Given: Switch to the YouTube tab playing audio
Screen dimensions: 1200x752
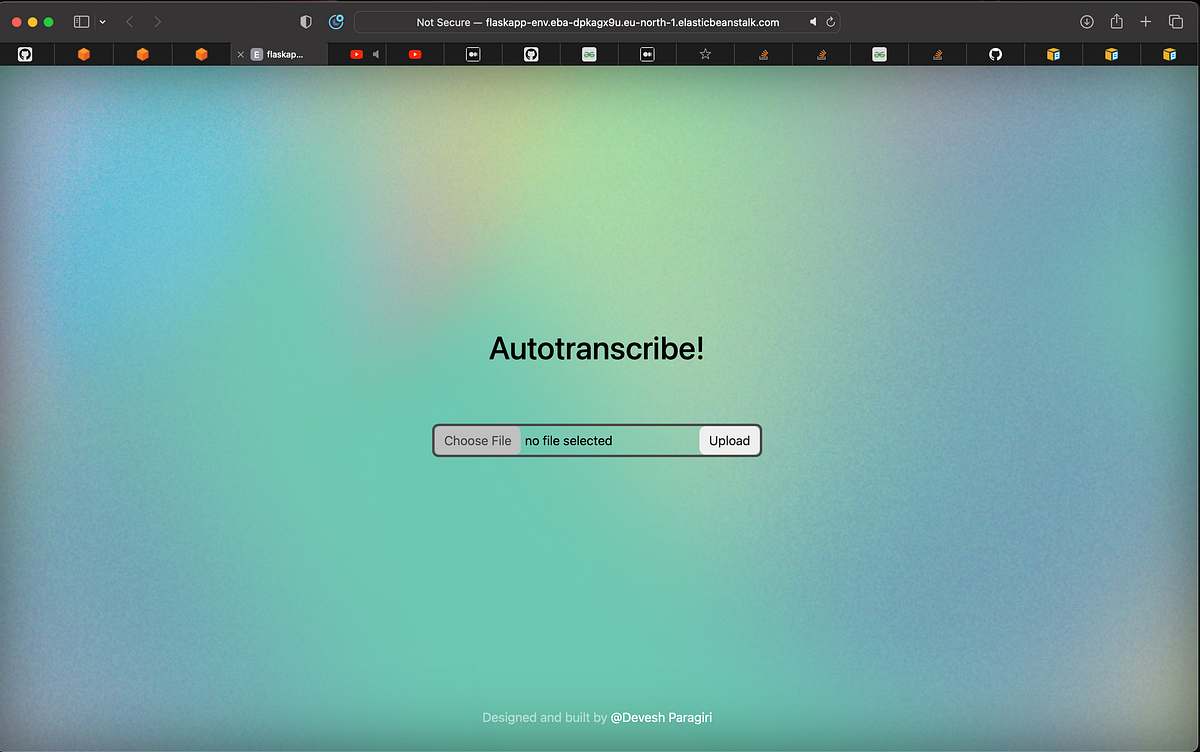Looking at the screenshot, I should pyautogui.click(x=357, y=54).
